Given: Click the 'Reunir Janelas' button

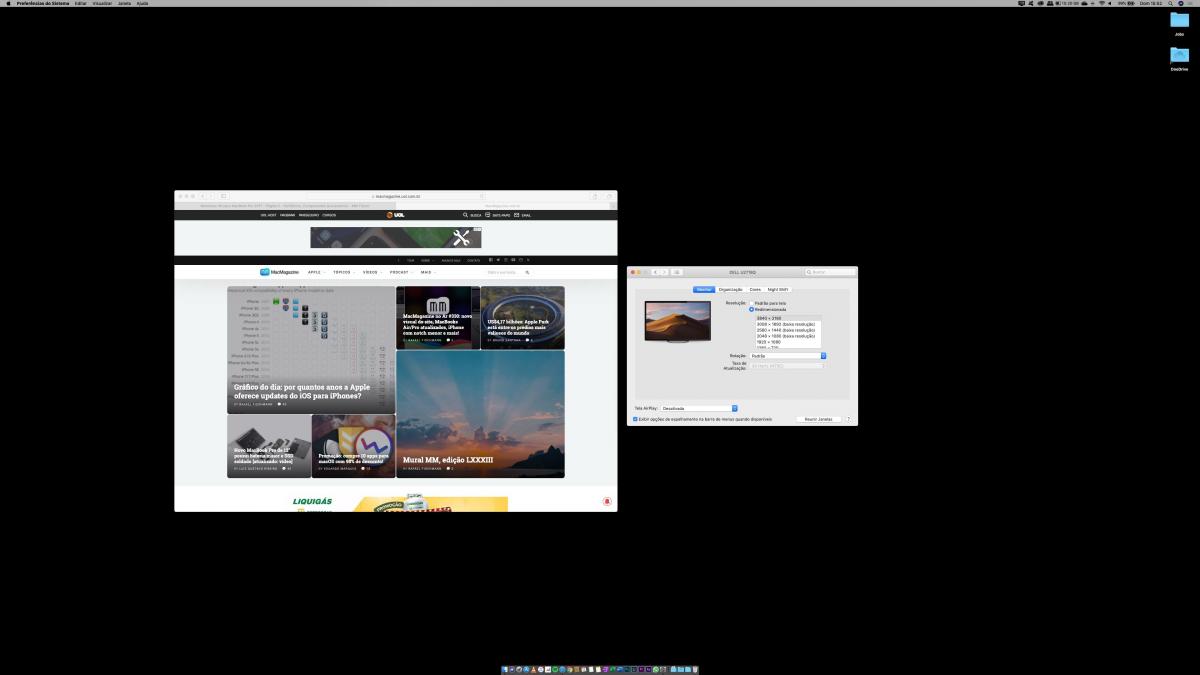Looking at the screenshot, I should tap(818, 419).
